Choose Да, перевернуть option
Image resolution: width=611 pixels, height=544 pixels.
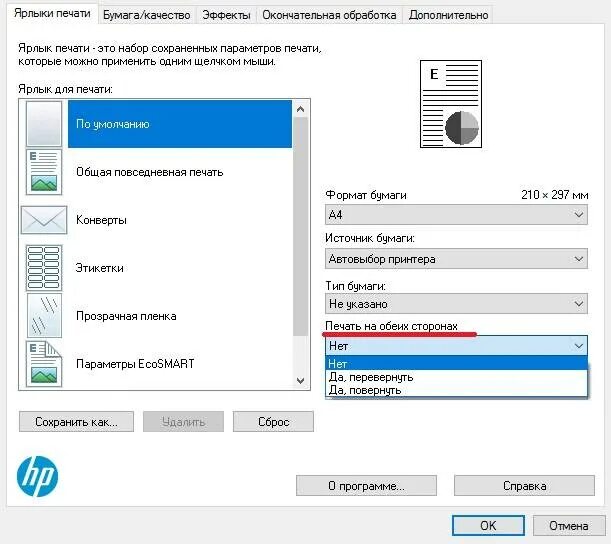(456, 377)
